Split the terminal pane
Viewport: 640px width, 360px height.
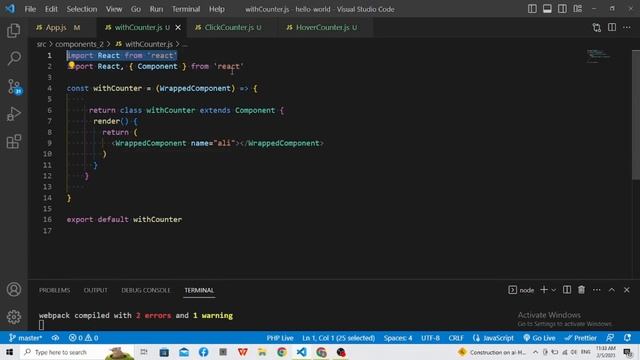(x=567, y=290)
